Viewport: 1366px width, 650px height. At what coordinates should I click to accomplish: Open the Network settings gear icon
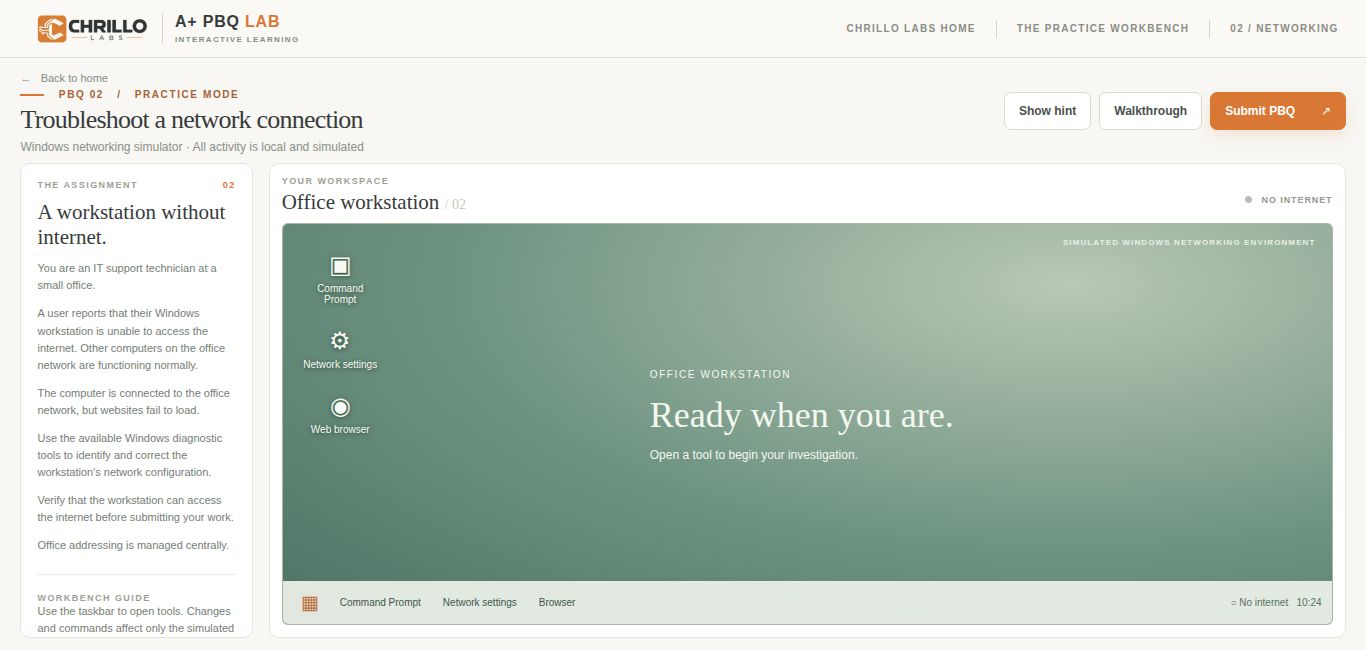coord(340,340)
